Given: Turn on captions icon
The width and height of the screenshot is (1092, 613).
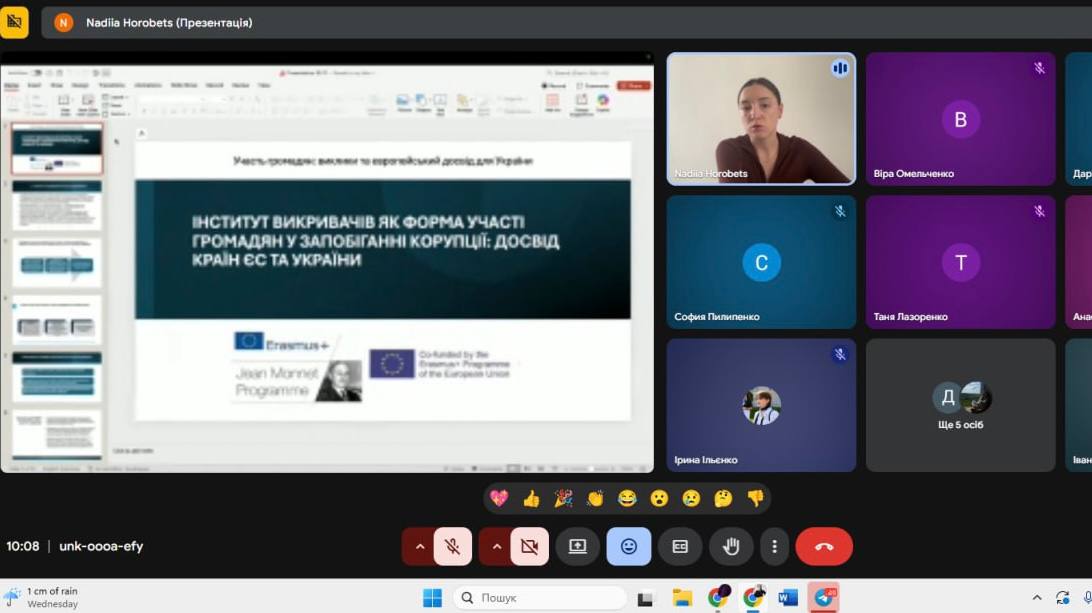Looking at the screenshot, I should tap(680, 546).
